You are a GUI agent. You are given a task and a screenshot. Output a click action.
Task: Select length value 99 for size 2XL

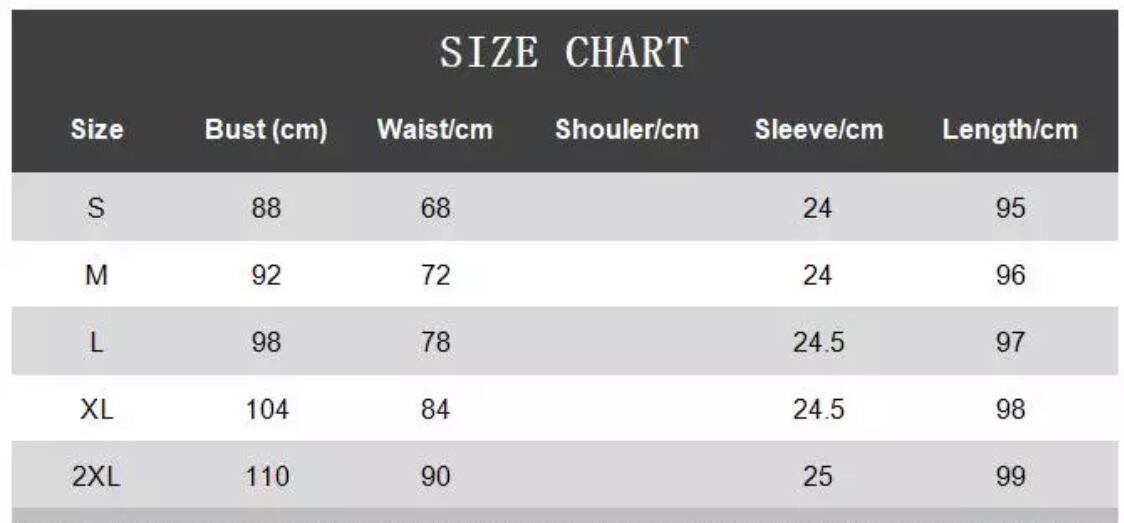click(1011, 477)
